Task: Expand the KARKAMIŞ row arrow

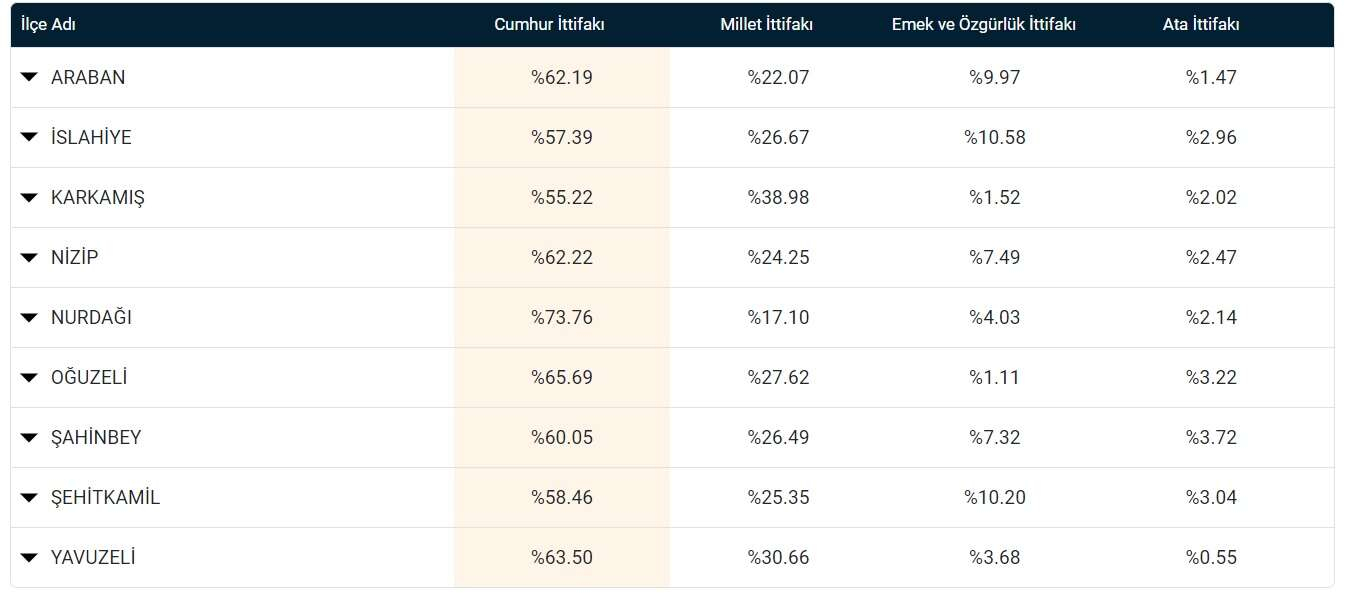Action: (29, 197)
